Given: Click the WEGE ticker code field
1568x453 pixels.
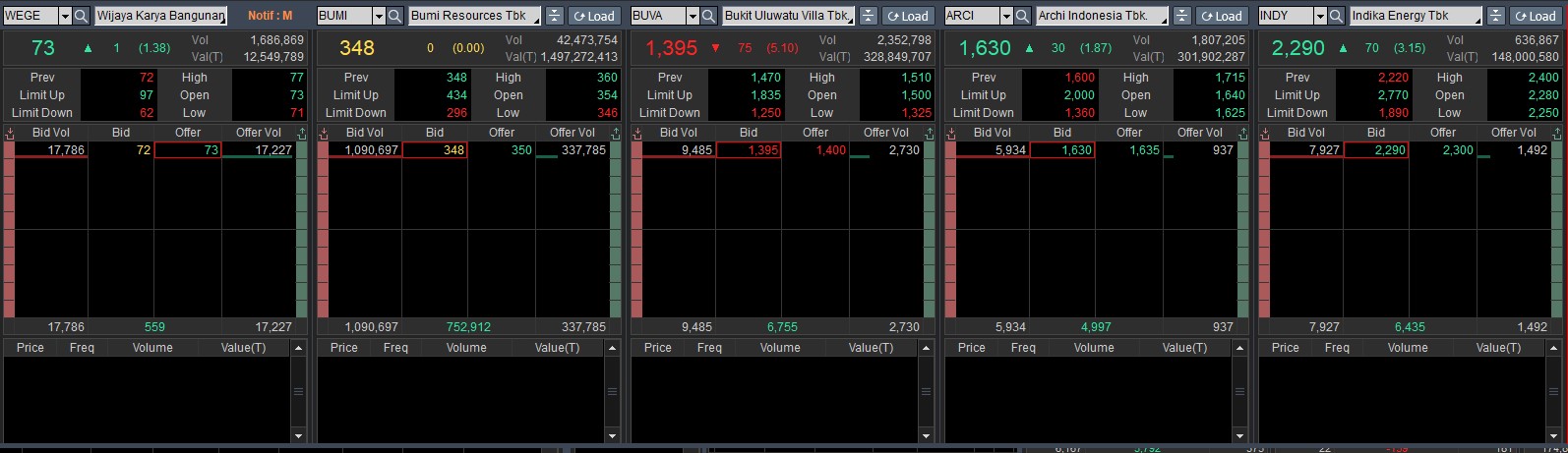Looking at the screenshot, I should 30,16.
